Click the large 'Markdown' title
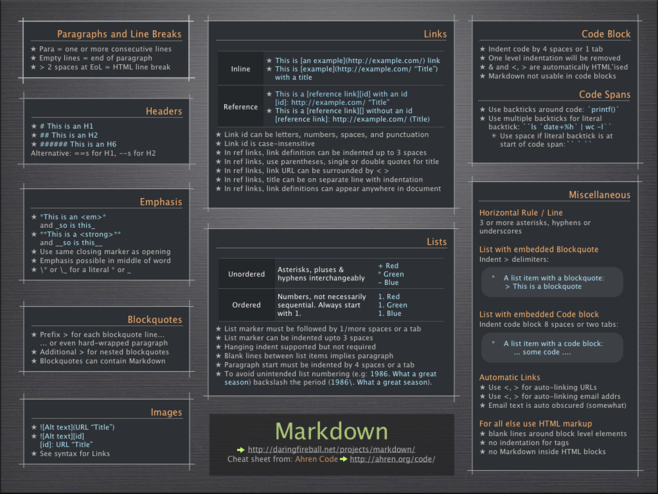The width and height of the screenshot is (658, 494). 331,431
